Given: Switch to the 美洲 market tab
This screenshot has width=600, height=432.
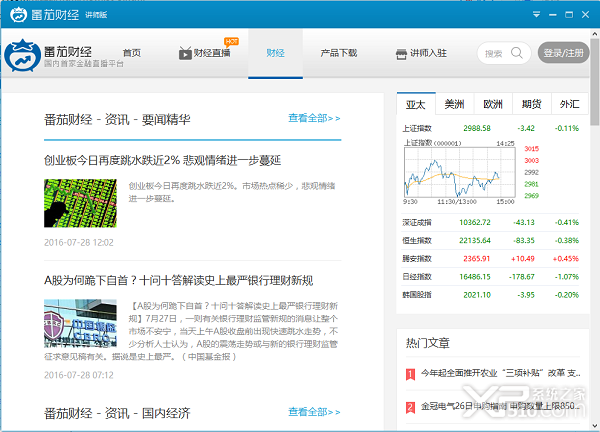Looking at the screenshot, I should pyautogui.click(x=455, y=104).
